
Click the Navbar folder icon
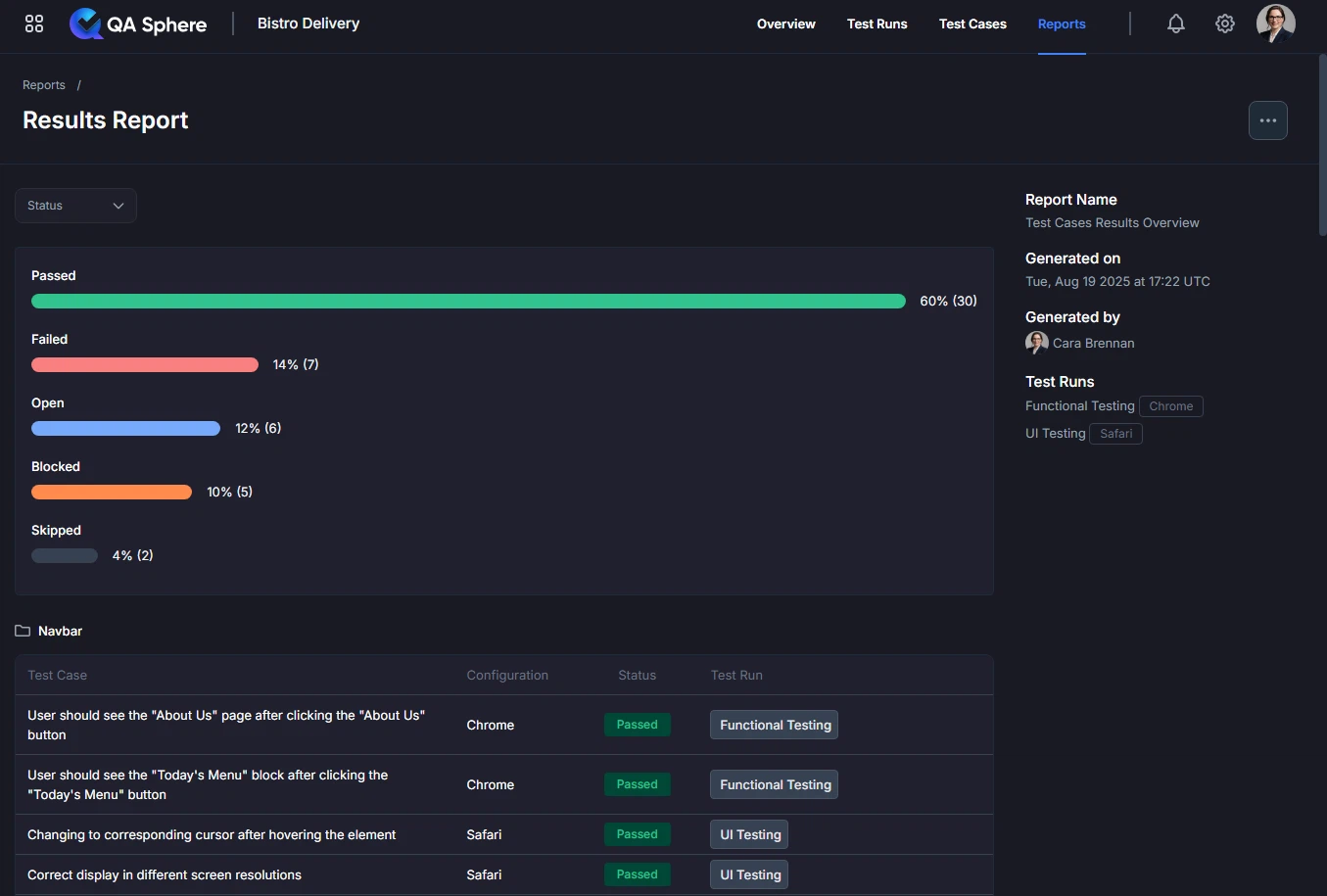22,631
